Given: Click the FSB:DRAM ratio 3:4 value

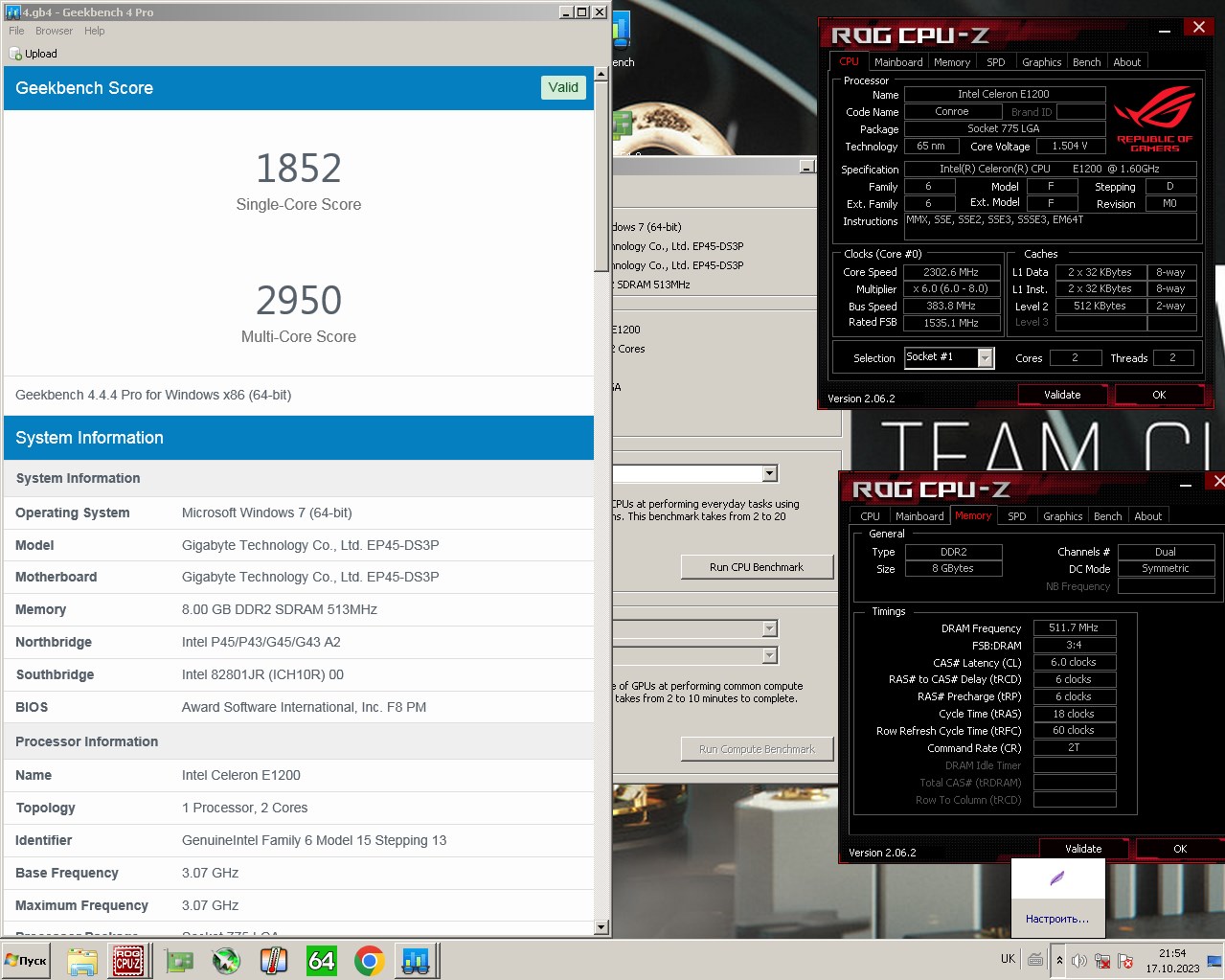Looking at the screenshot, I should click(x=1074, y=646).
